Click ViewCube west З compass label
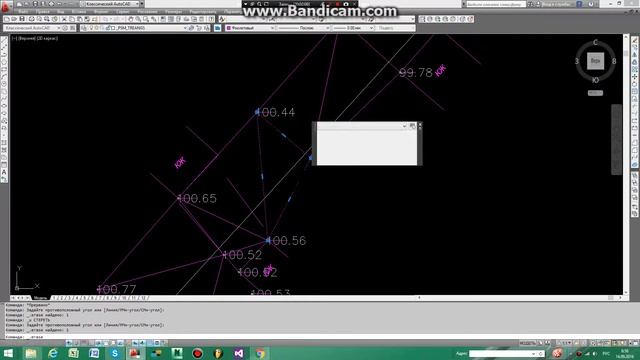 pyautogui.click(x=577, y=61)
